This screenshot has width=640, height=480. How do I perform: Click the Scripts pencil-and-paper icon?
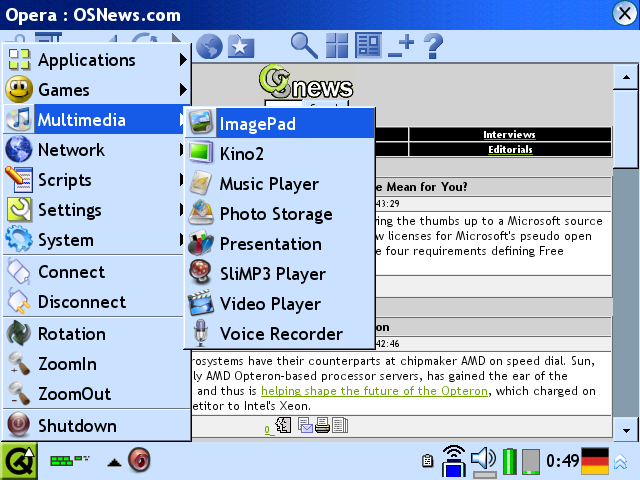point(19,180)
